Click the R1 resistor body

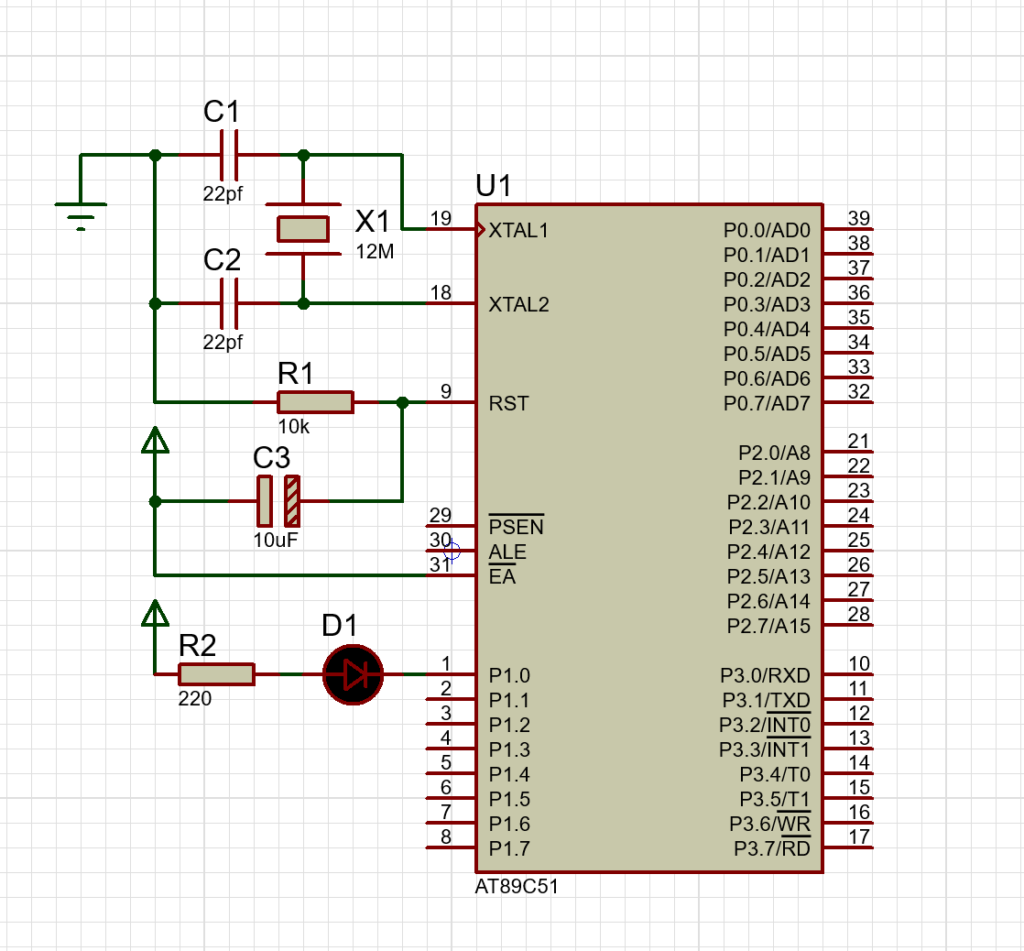[315, 402]
